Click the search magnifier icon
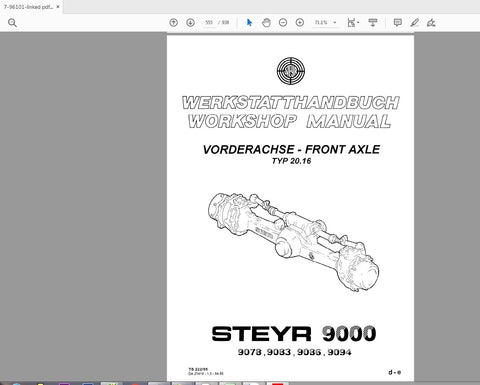 pyautogui.click(x=12, y=23)
